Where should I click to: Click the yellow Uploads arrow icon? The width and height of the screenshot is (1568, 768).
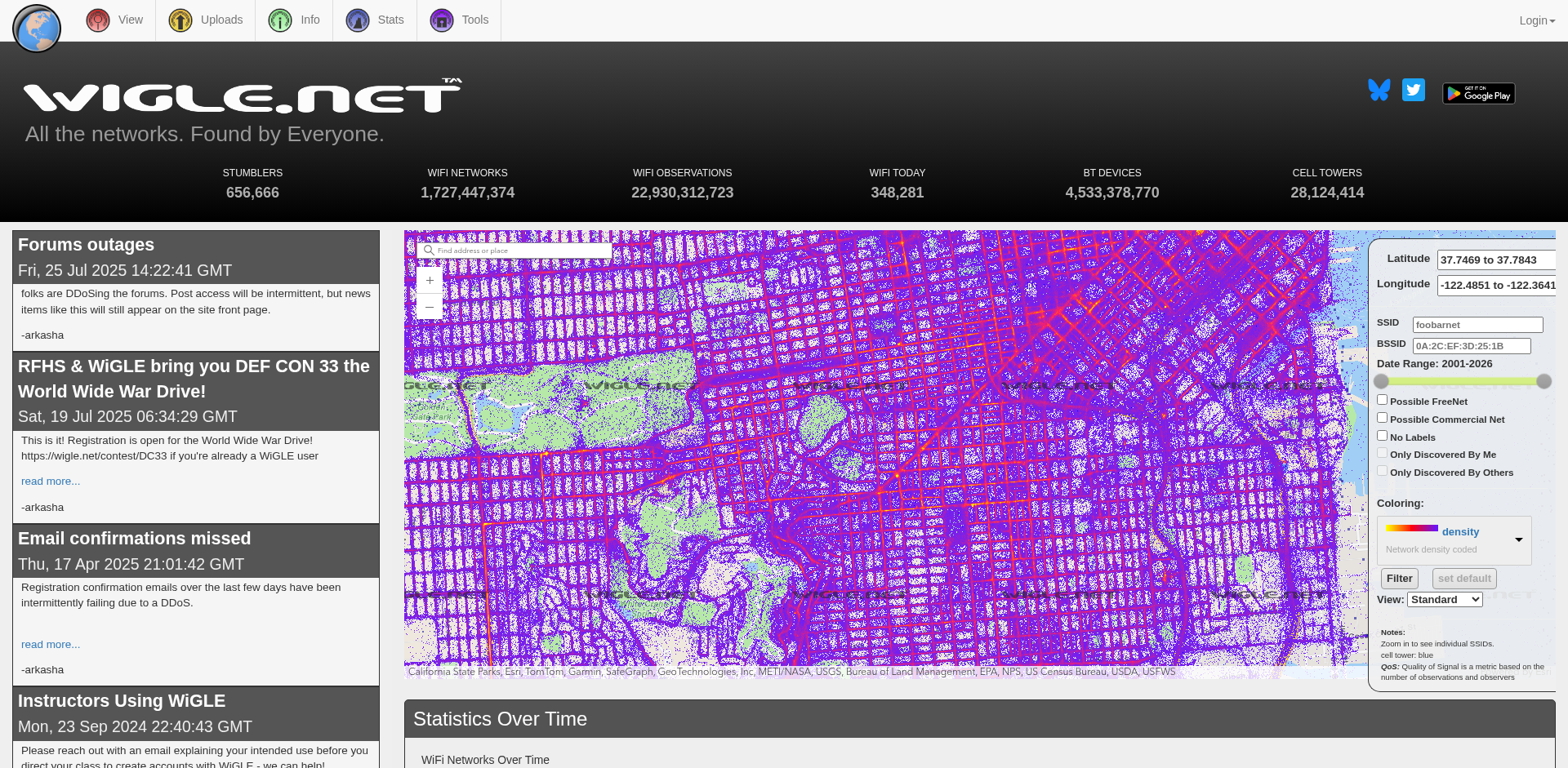click(180, 20)
